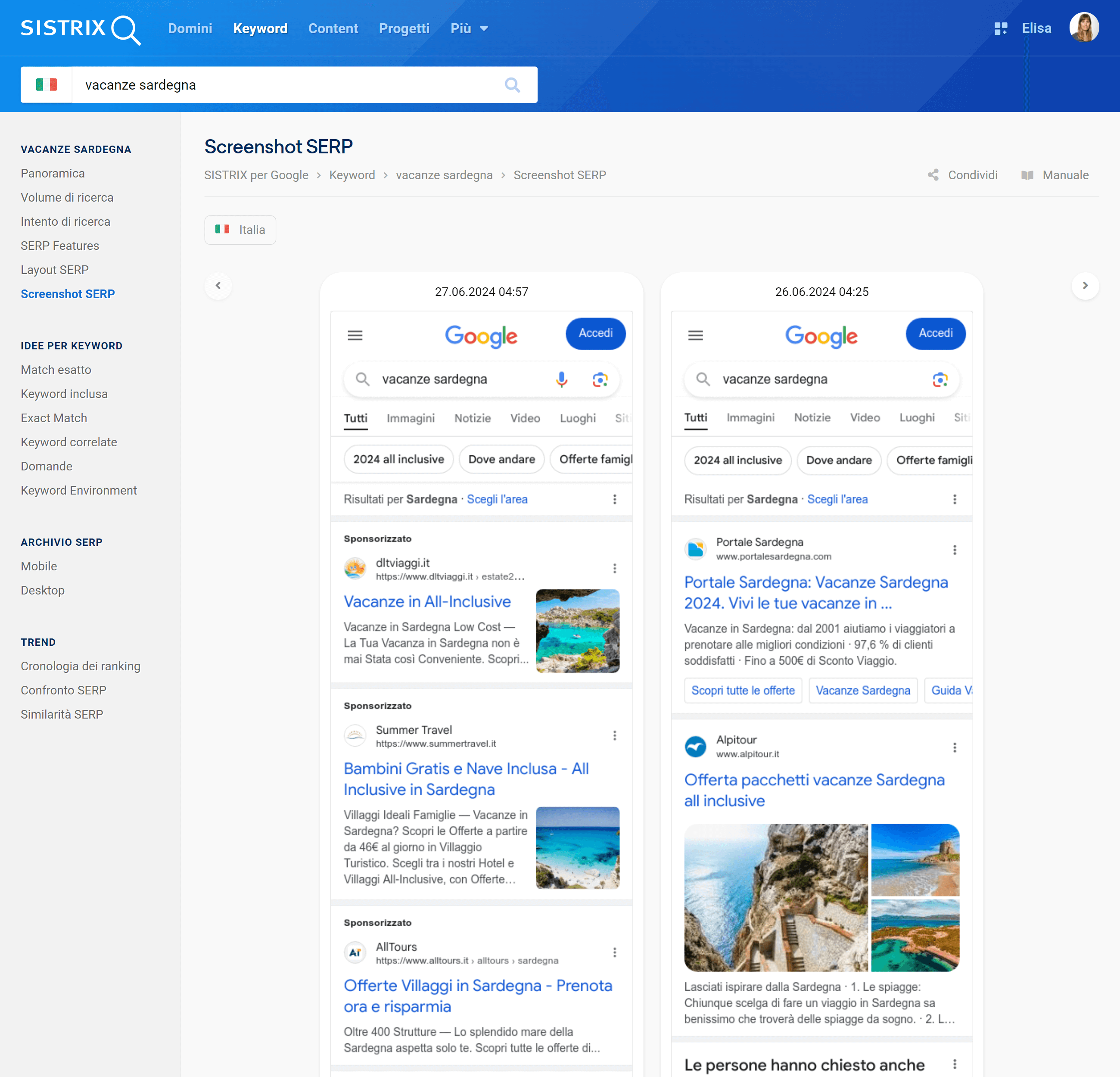The height and width of the screenshot is (1077, 1120).
Task: Open the apps grid icon near Elisa
Action: click(x=1001, y=28)
